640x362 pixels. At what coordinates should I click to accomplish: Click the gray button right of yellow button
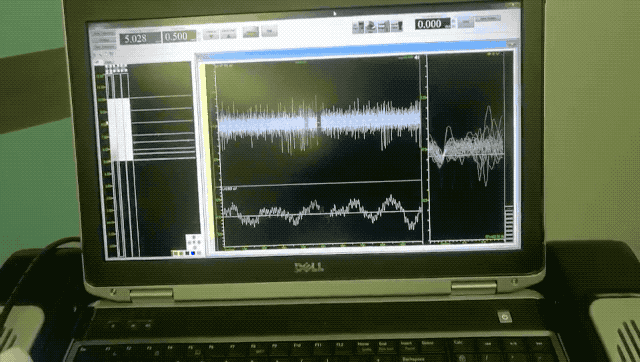click(x=269, y=31)
